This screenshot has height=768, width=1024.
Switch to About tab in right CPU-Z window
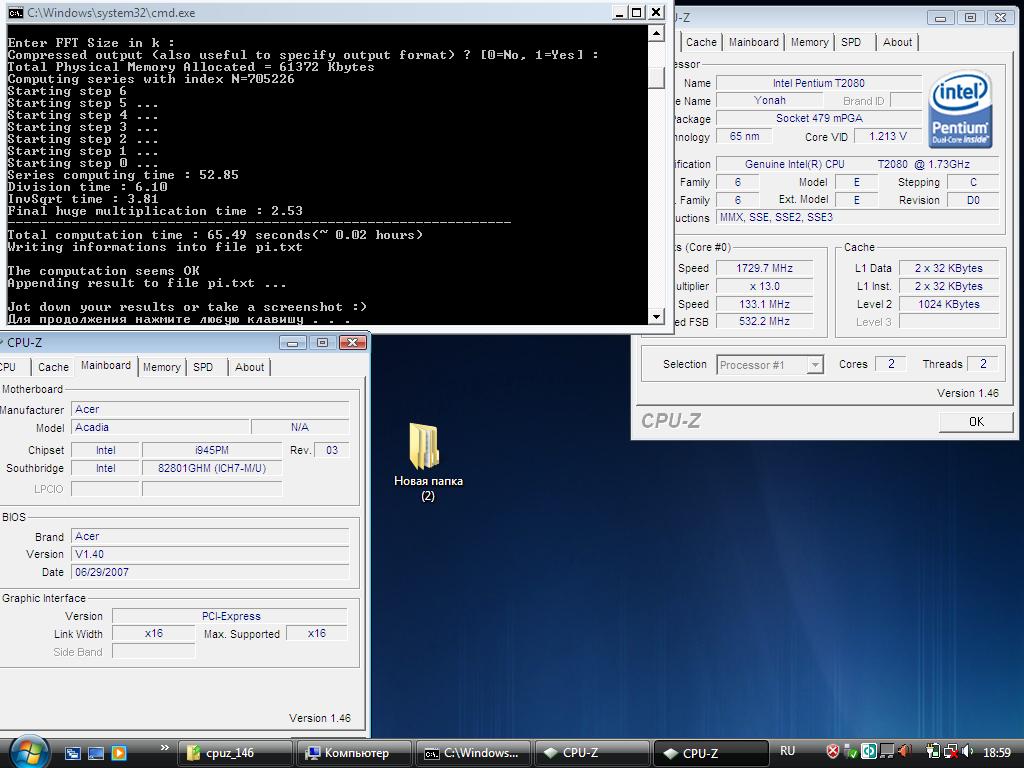(x=897, y=42)
